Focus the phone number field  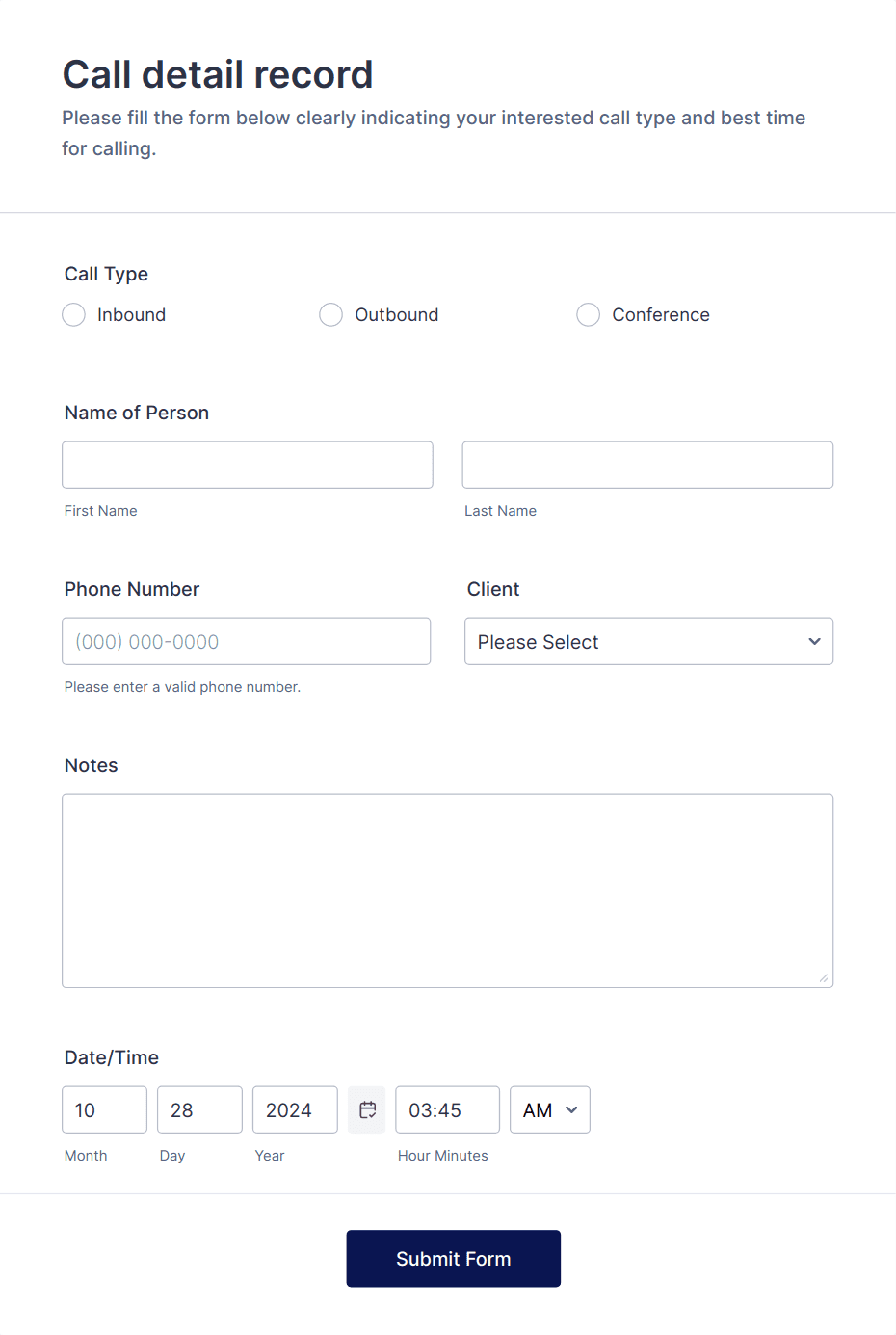click(x=246, y=641)
